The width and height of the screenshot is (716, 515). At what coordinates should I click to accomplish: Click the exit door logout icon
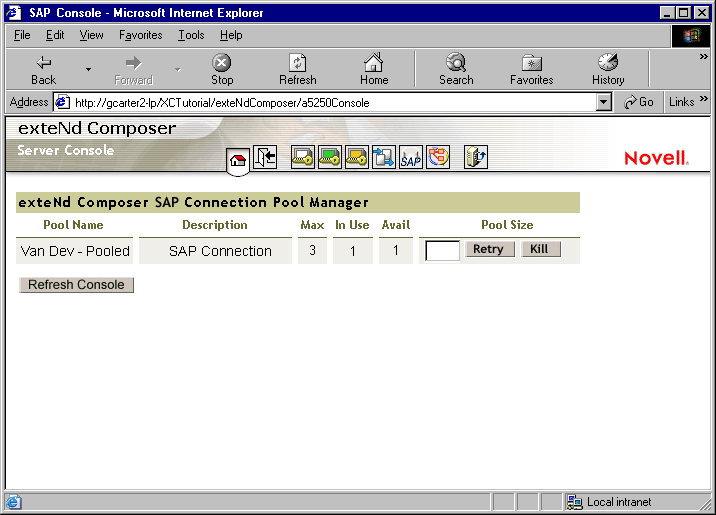tap(265, 157)
